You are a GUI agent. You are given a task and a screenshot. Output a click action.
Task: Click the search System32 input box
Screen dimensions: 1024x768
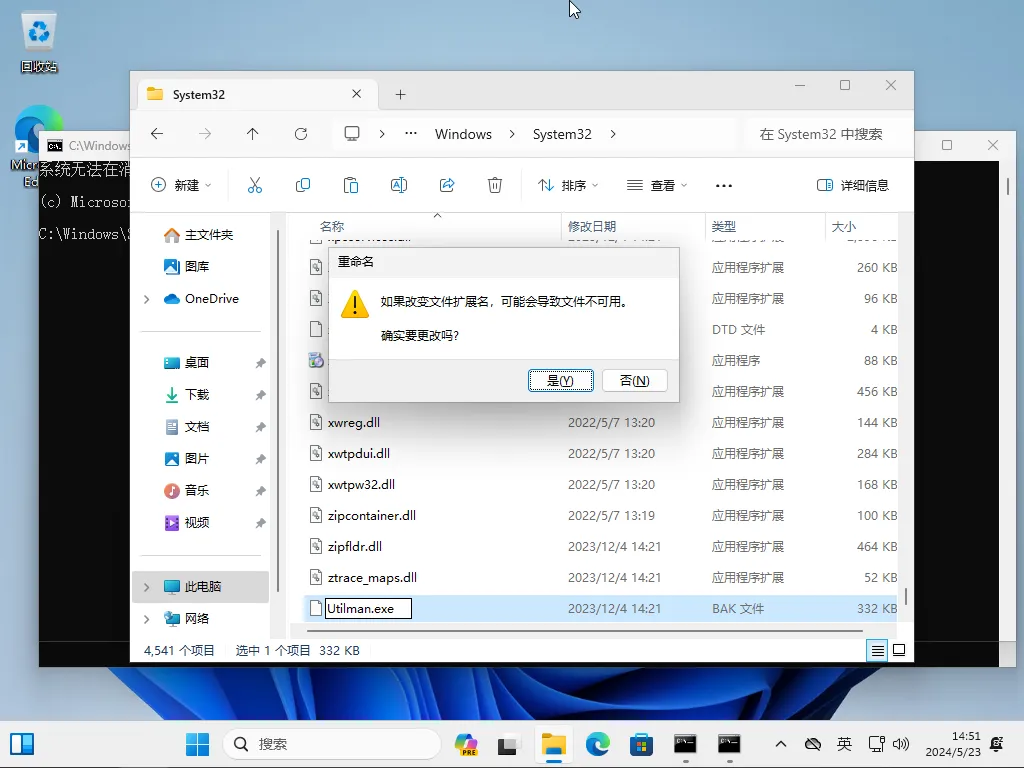click(x=827, y=134)
